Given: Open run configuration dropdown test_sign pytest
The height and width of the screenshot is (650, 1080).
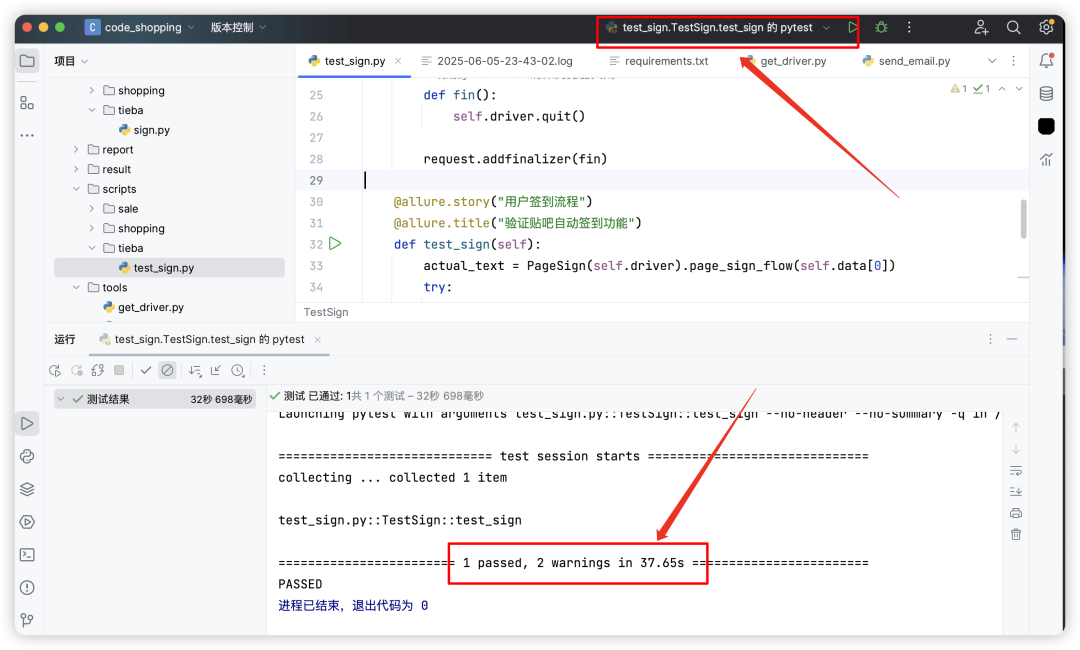Looking at the screenshot, I should pos(718,28).
